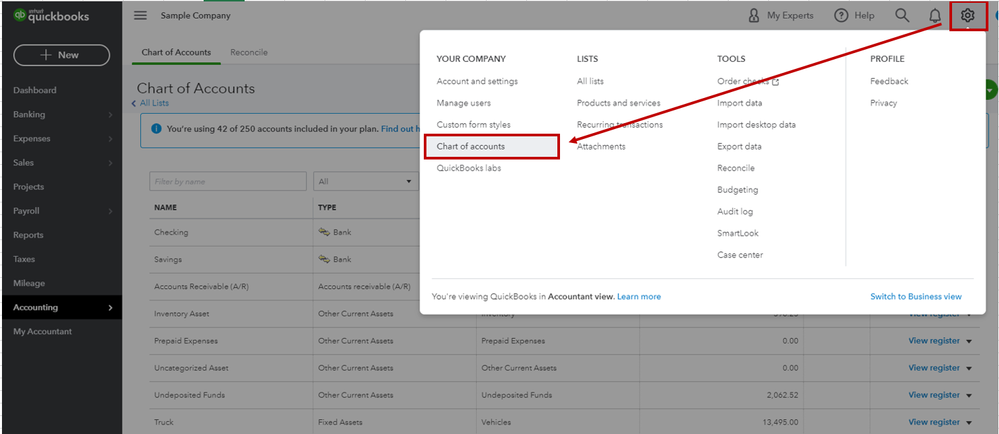The width and height of the screenshot is (999, 434).
Task: Open dropdown arrow beside Undeposited Funds View register
Action: (969, 396)
